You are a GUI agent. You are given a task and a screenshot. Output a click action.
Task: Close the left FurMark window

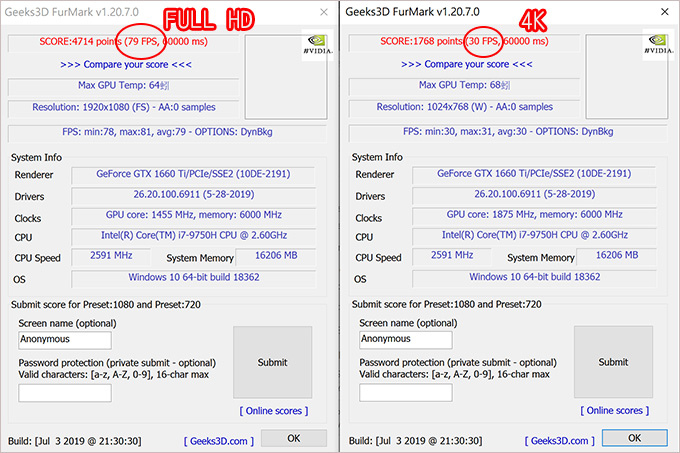coord(324,12)
